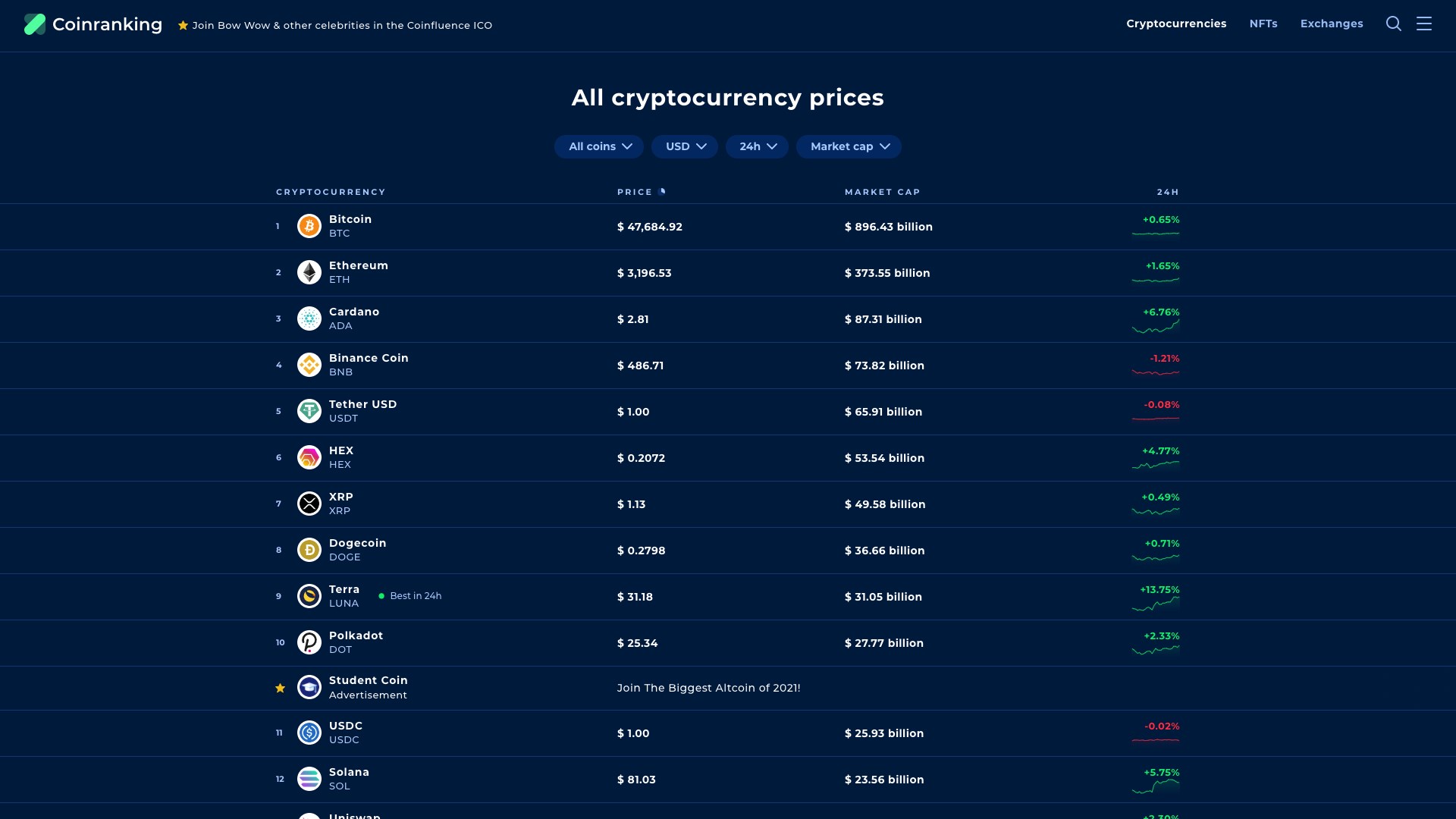Click the Price column header
The image size is (1456, 819).
[x=635, y=192]
